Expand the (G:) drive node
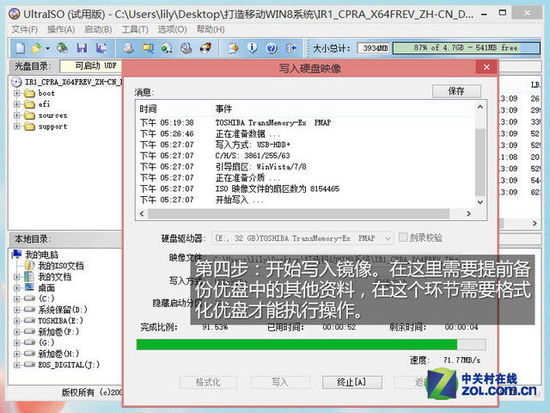 (x=16, y=343)
